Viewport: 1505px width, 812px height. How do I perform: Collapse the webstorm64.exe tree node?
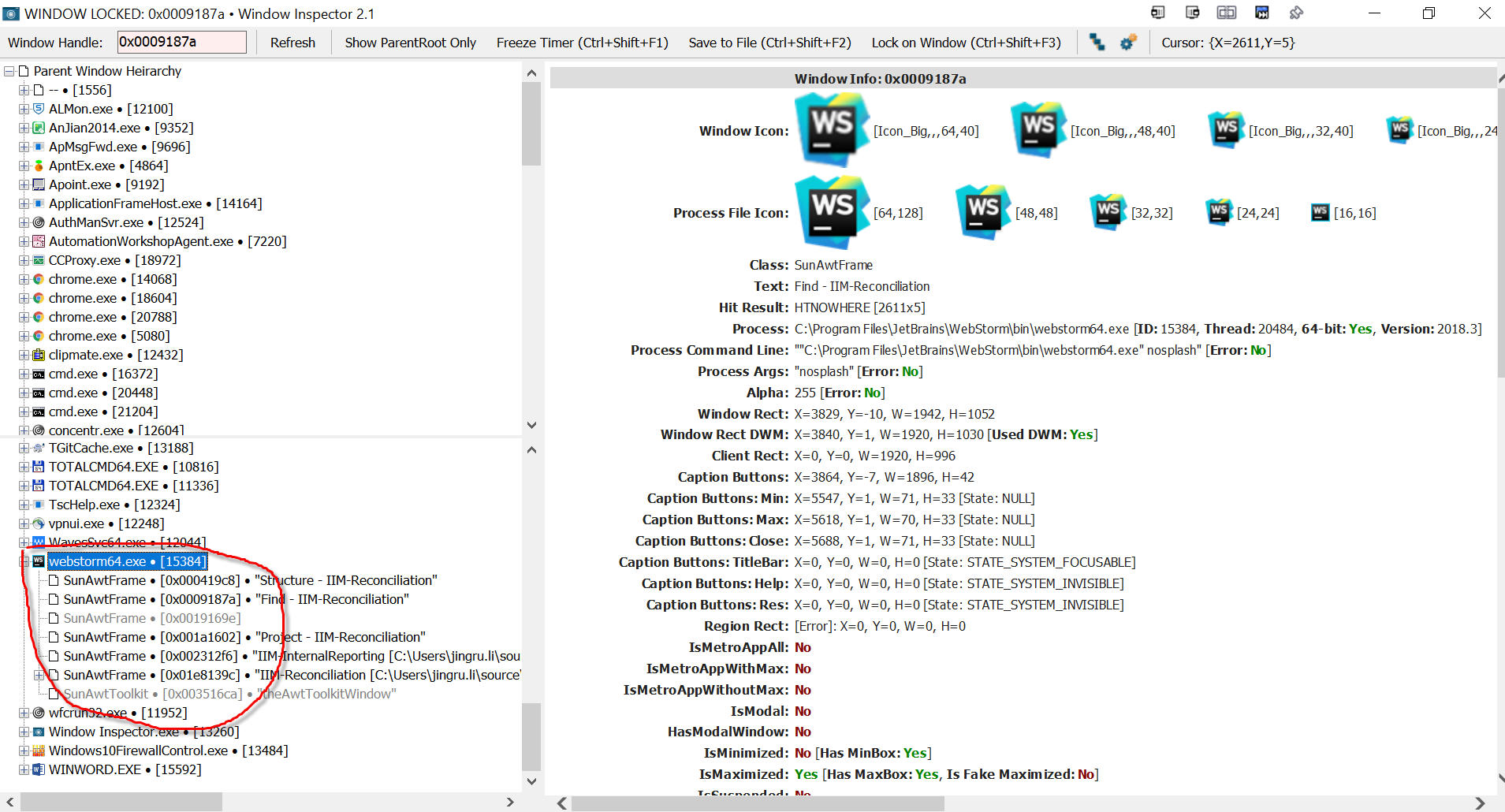coord(24,561)
